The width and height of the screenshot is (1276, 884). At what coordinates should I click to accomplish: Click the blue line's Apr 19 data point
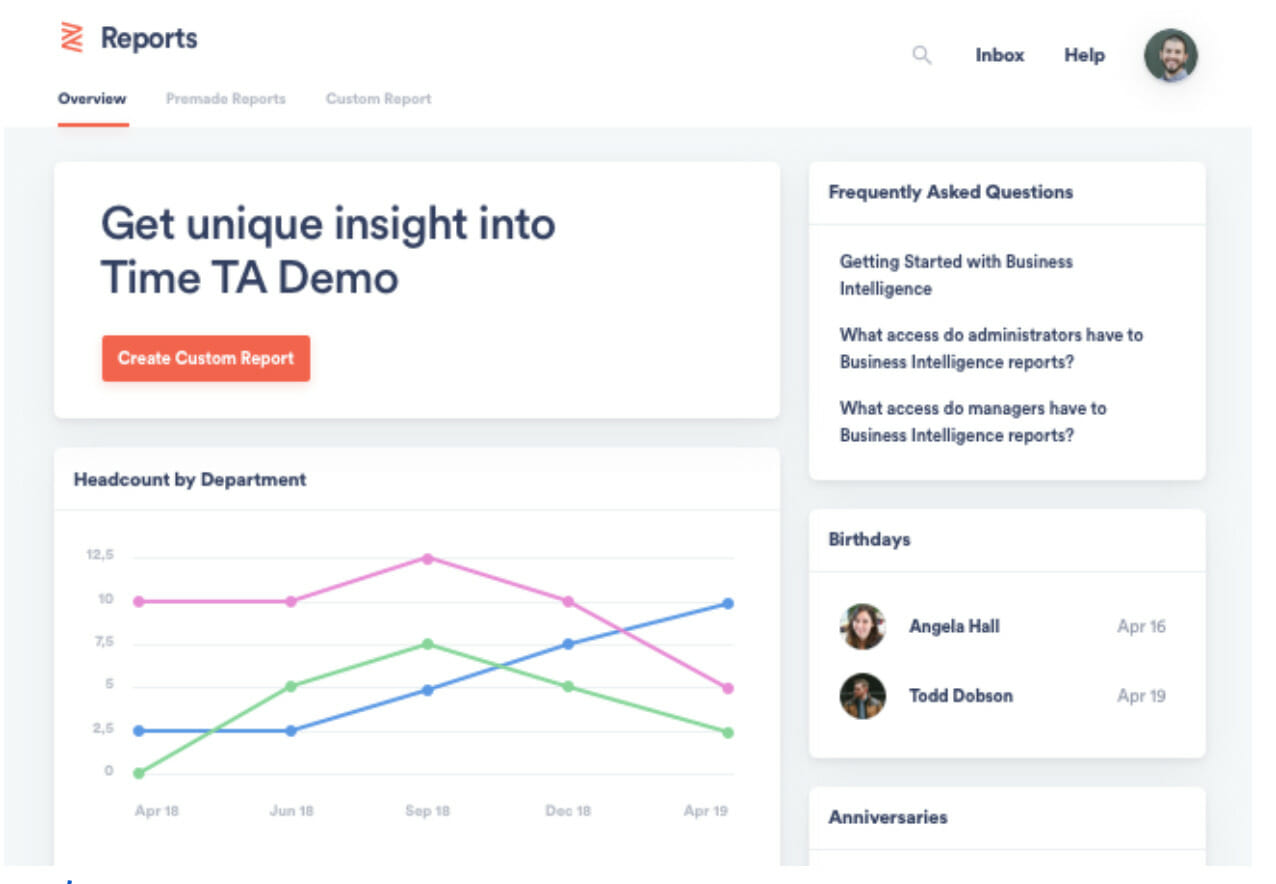[728, 604]
